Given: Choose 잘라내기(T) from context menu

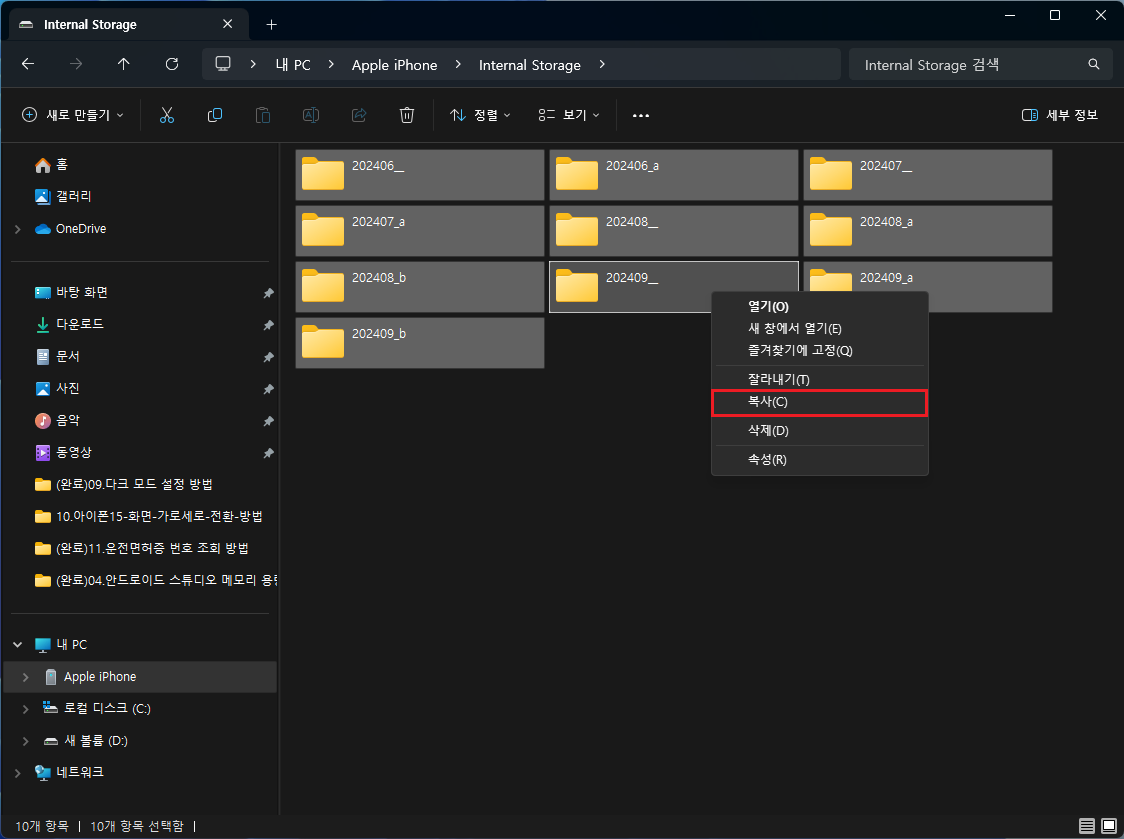Looking at the screenshot, I should [819, 379].
